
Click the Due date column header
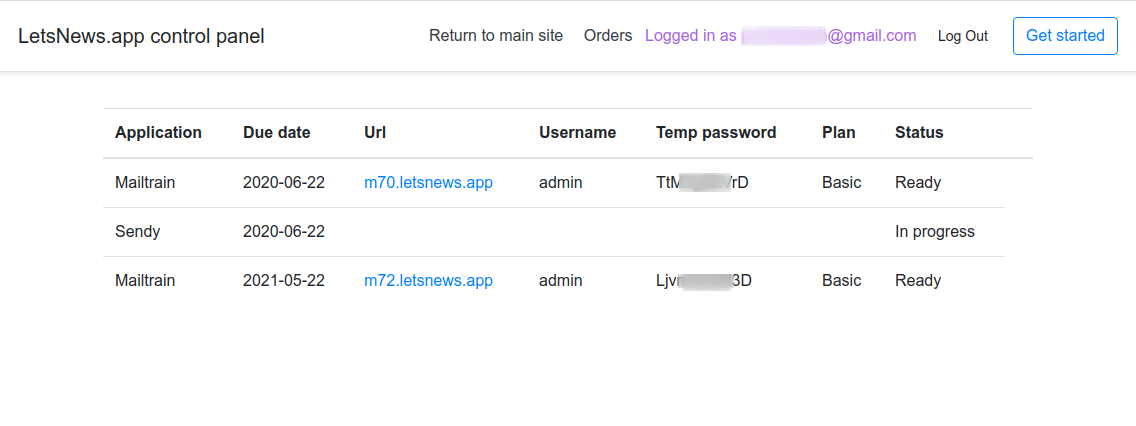(277, 133)
